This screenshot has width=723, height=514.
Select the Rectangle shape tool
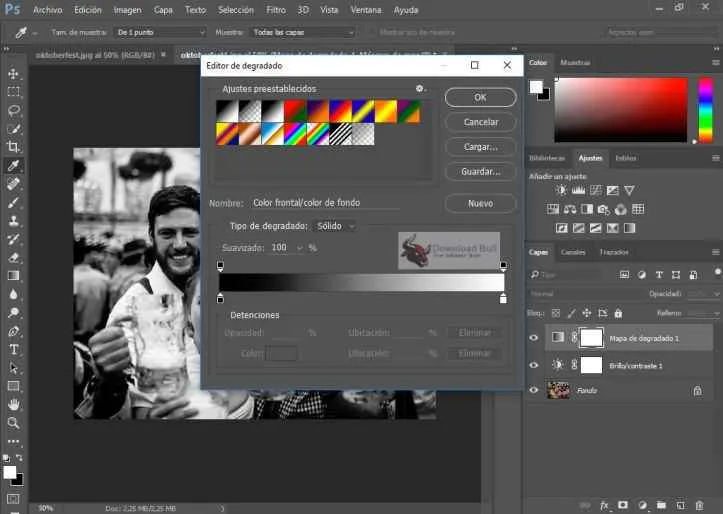click(13, 386)
